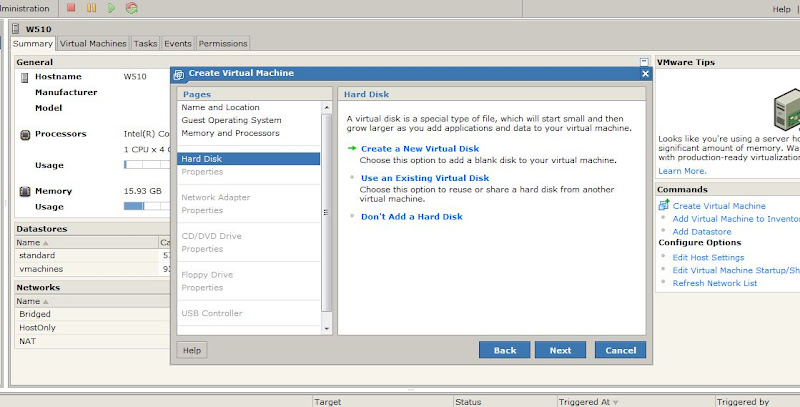This screenshot has height=407, width=800.
Task: Click Edit Host Settings link
Action: [708, 258]
